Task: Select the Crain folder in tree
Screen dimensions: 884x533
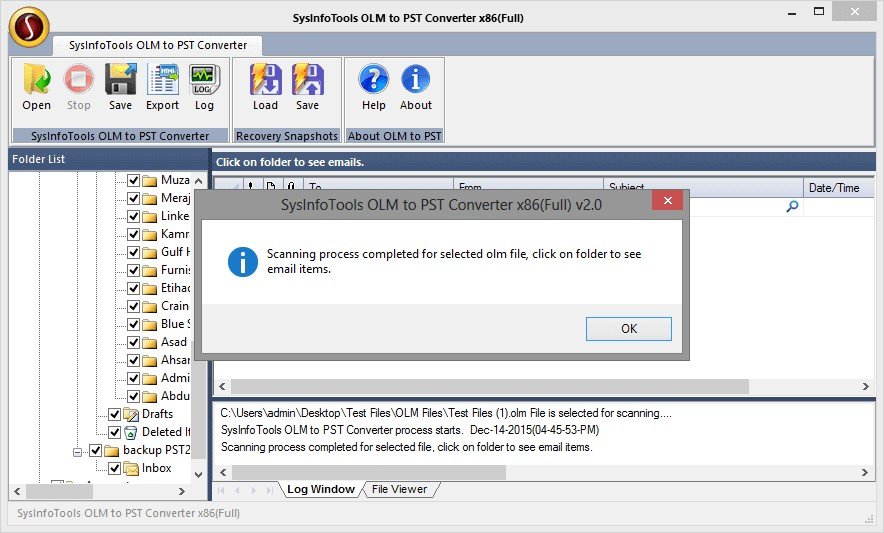Action: [175, 306]
